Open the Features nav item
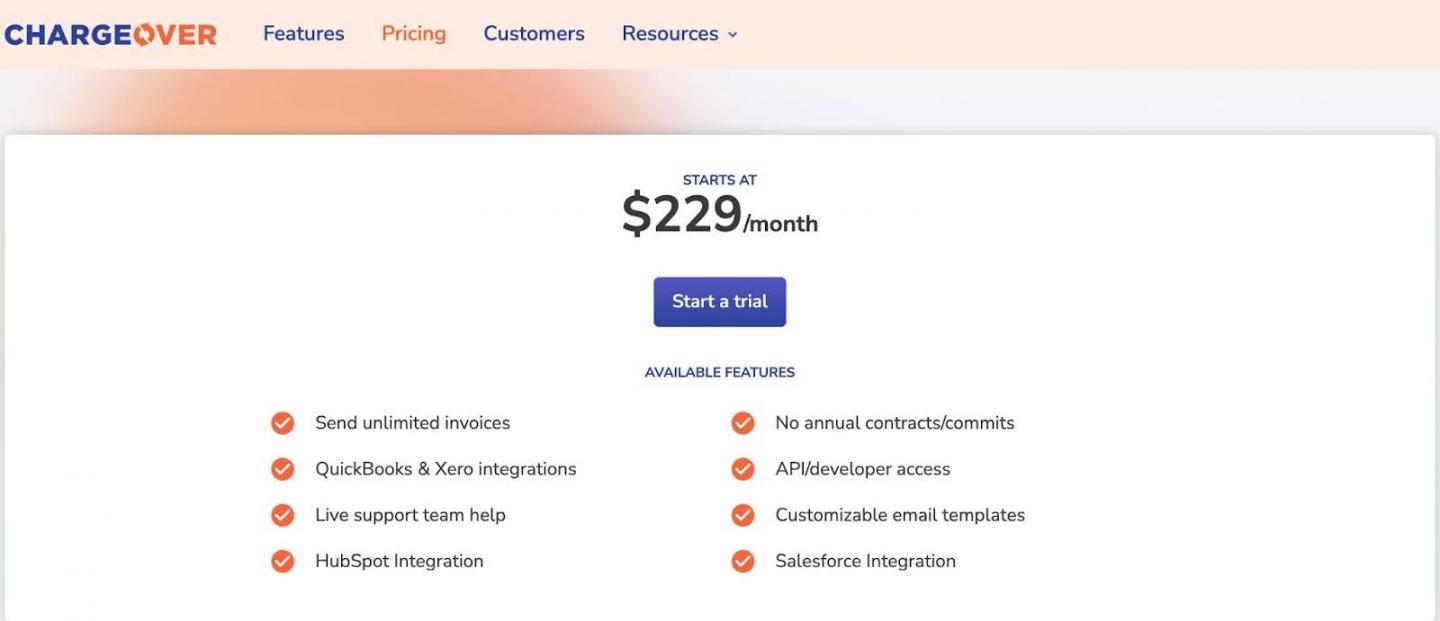Image resolution: width=1440 pixels, height=621 pixels. [303, 34]
